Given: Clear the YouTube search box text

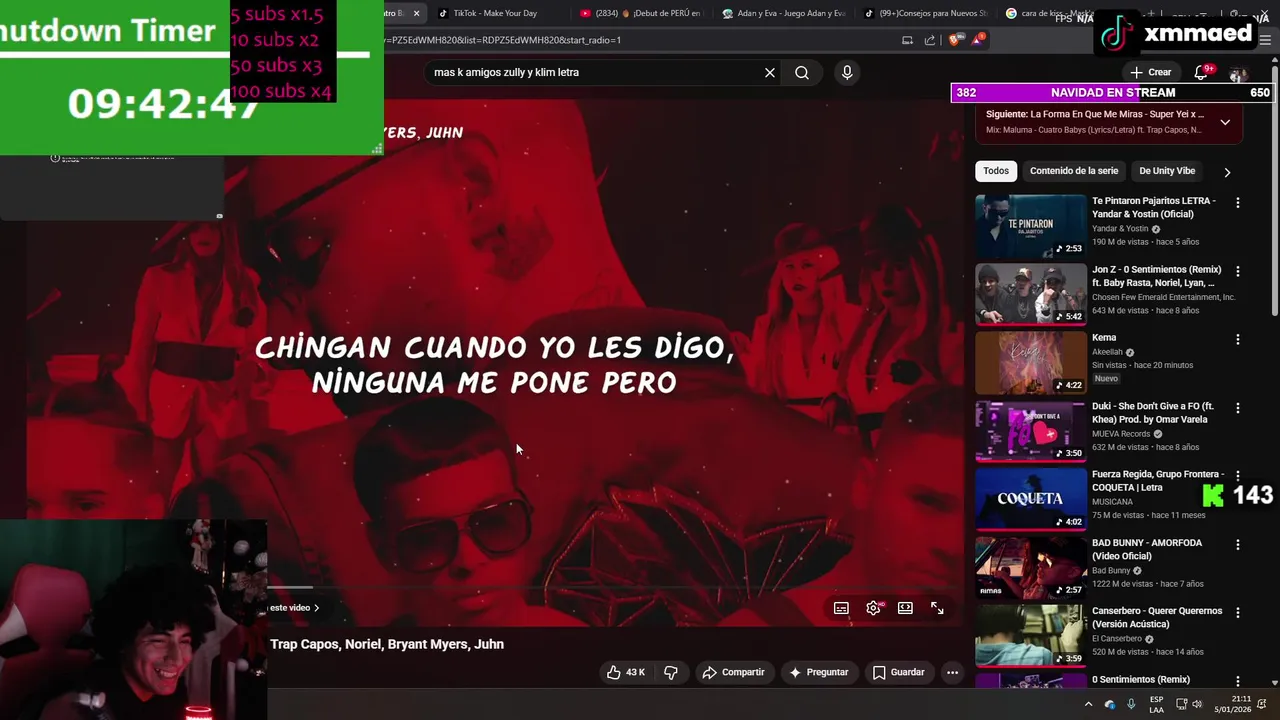Looking at the screenshot, I should (x=770, y=72).
